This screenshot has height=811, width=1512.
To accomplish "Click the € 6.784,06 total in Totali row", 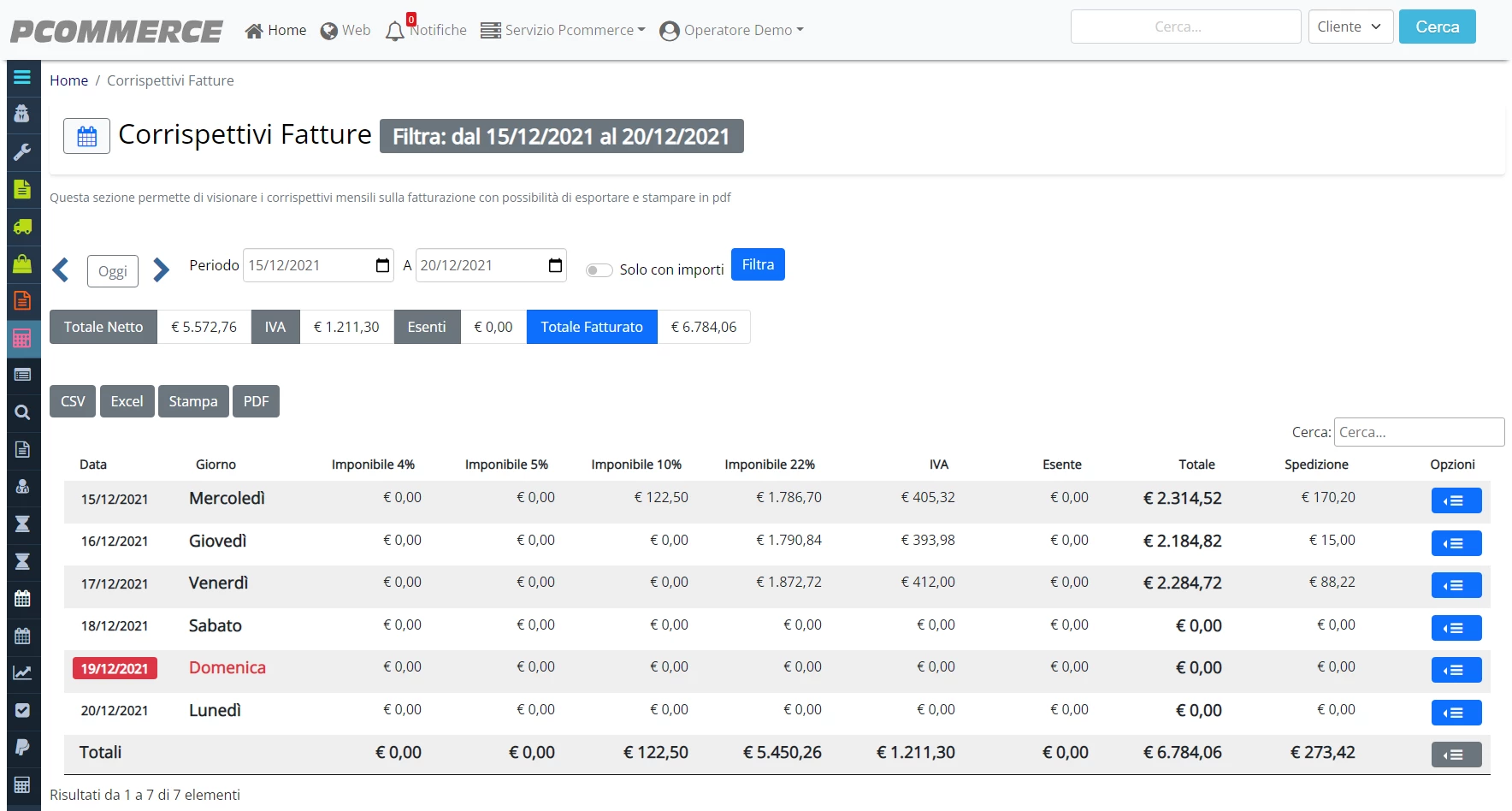I will pos(1182,752).
